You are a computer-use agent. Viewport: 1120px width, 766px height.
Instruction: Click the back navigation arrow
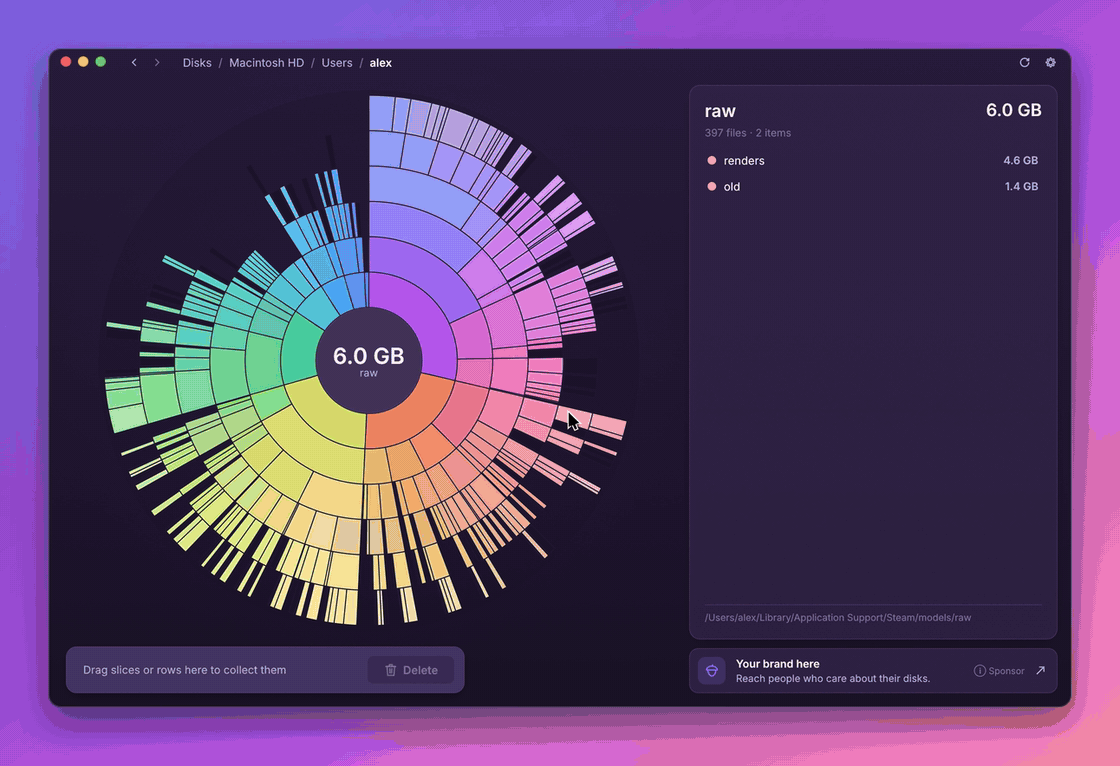[x=134, y=63]
